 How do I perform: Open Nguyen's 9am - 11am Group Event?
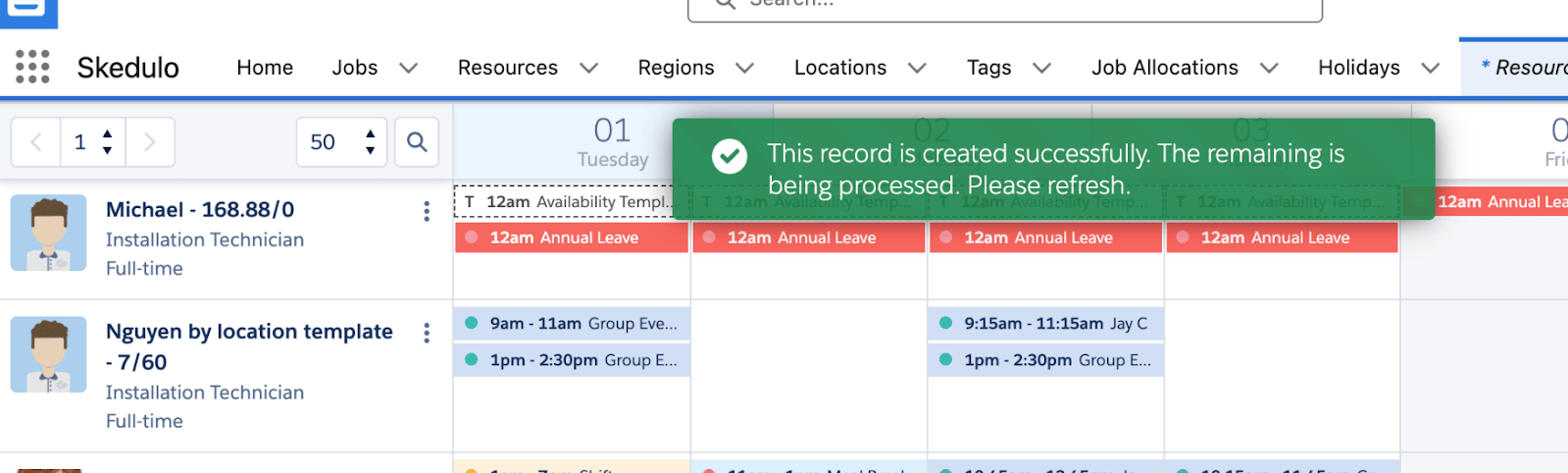tap(572, 323)
